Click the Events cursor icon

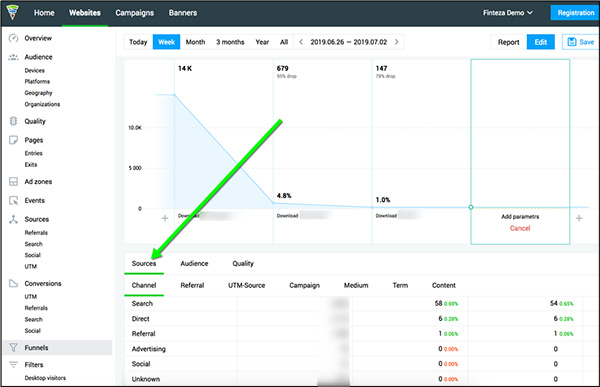coord(13,200)
